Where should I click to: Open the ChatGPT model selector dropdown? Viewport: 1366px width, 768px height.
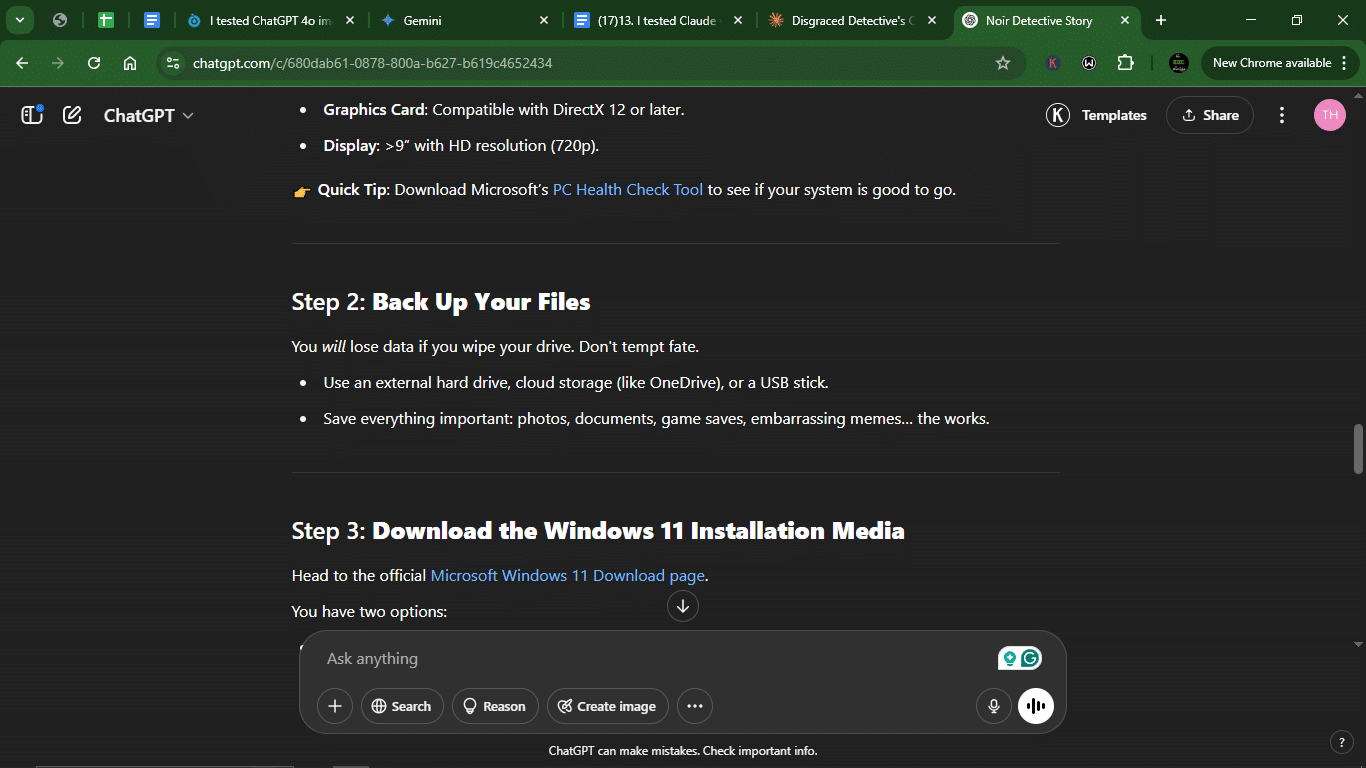148,115
